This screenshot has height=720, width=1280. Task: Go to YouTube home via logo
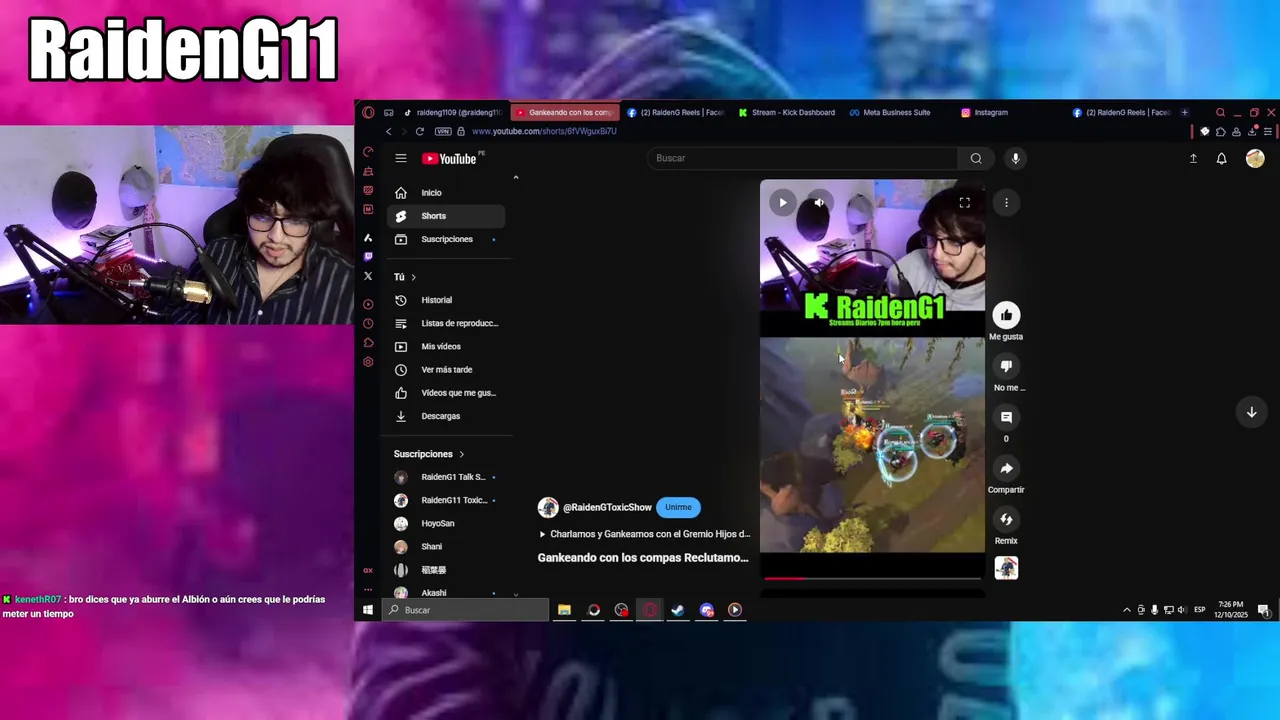click(449, 158)
